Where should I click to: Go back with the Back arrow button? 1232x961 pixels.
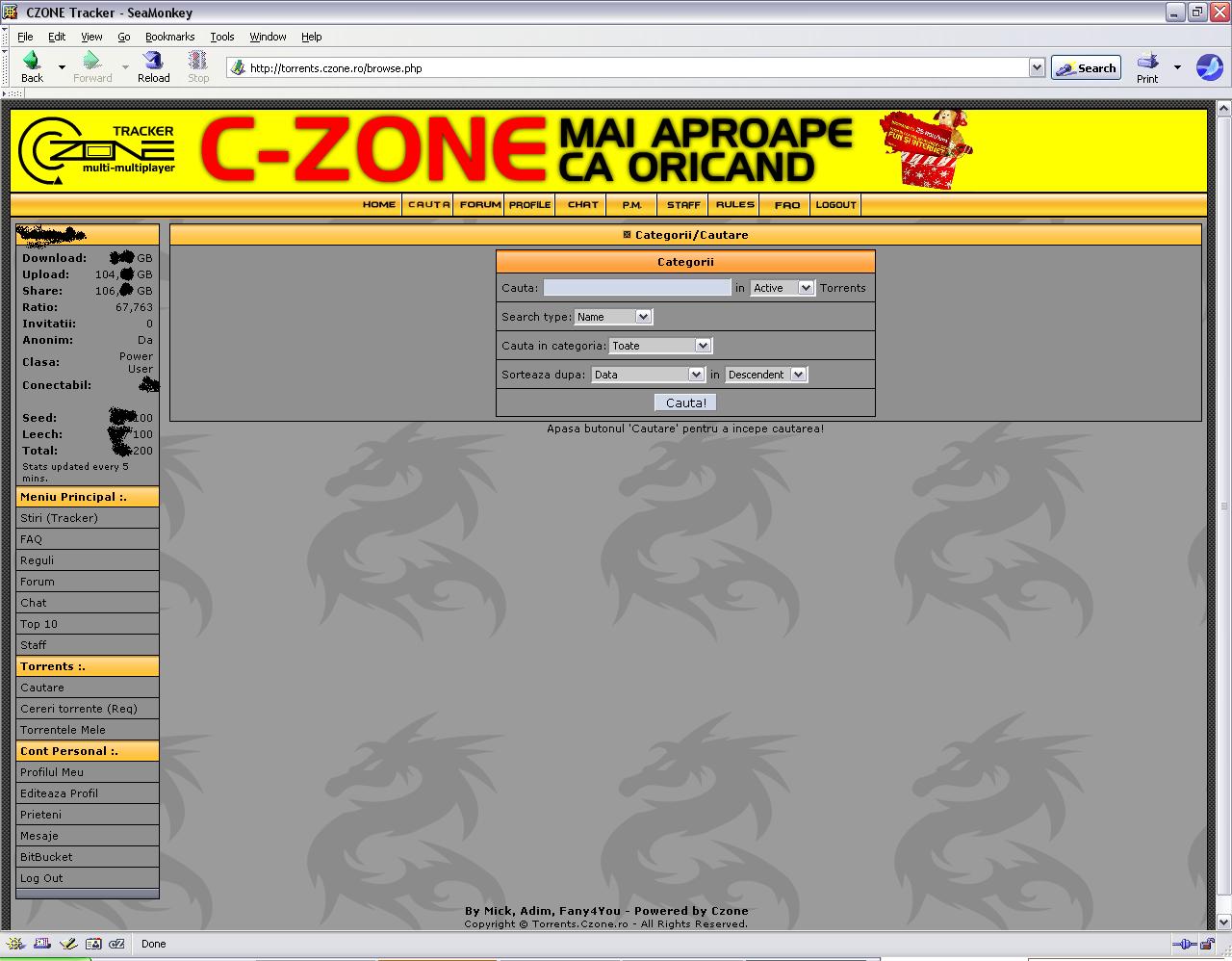[32, 67]
